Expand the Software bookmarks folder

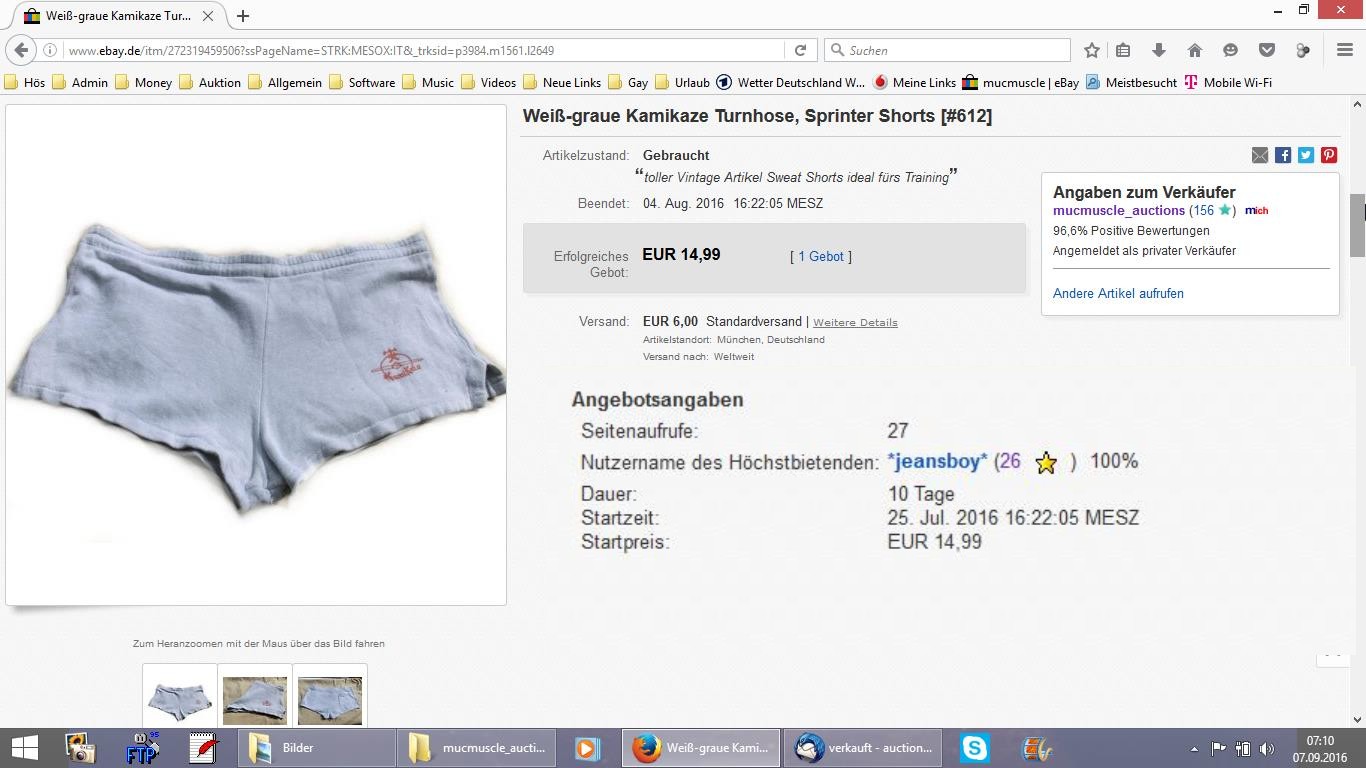click(361, 82)
